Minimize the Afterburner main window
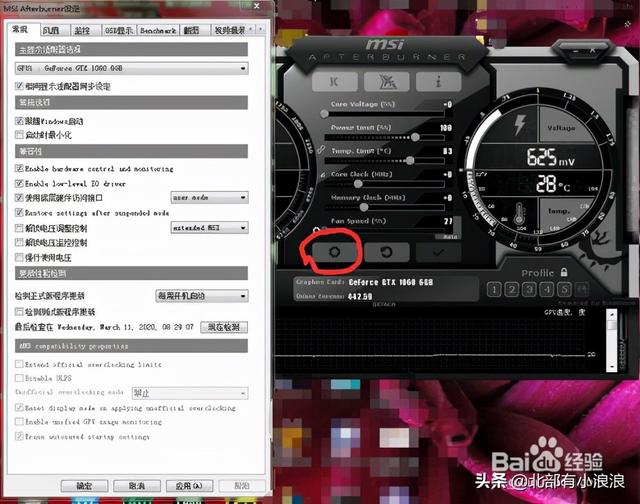The image size is (640, 504). coord(576,51)
